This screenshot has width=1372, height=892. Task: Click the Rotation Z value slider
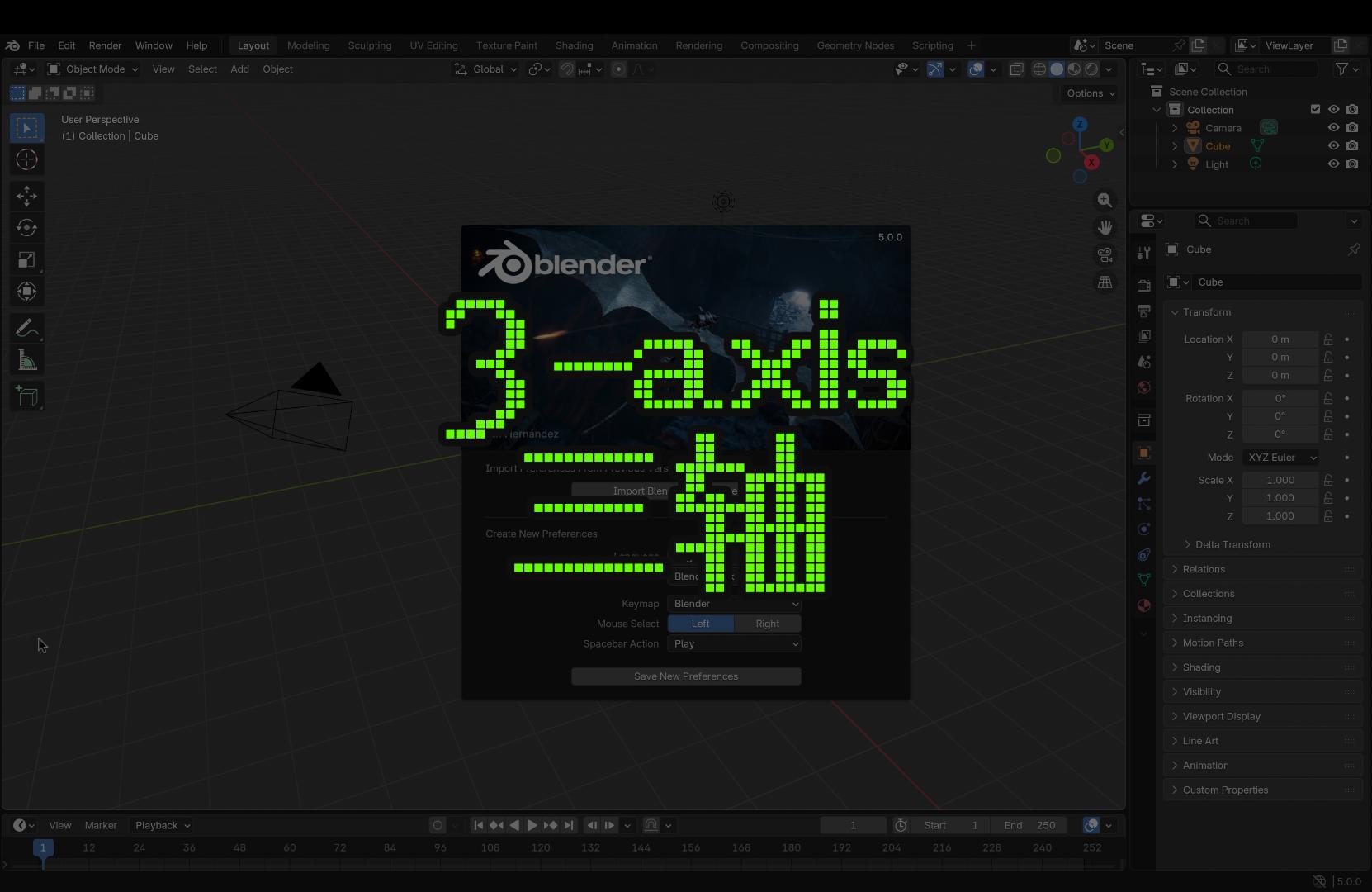[1280, 434]
